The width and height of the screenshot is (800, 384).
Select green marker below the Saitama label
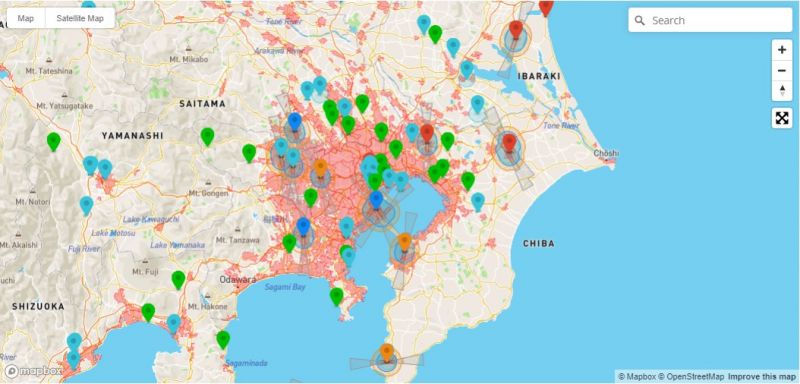(207, 136)
